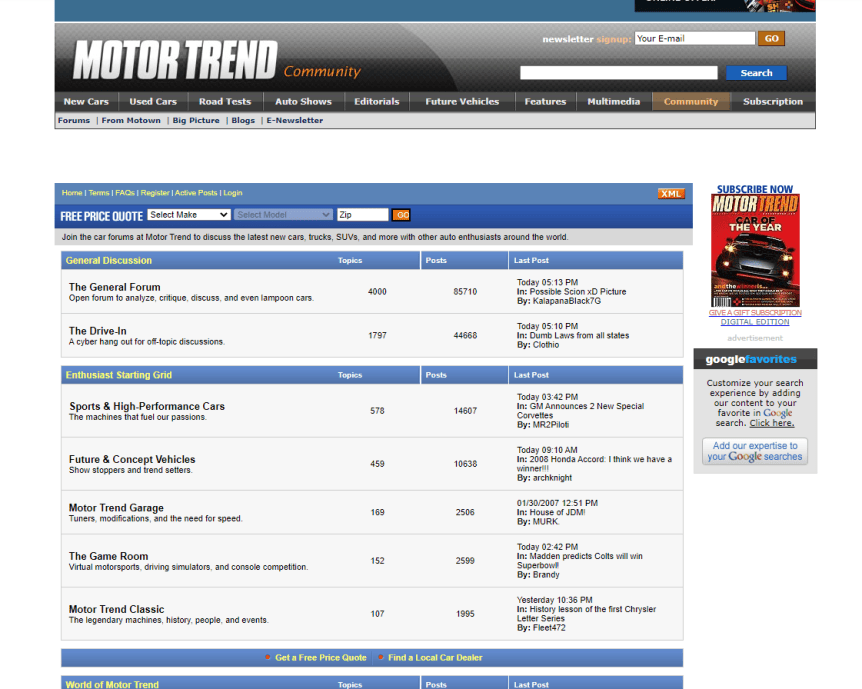Click the Motor Trend logo

point(175,60)
